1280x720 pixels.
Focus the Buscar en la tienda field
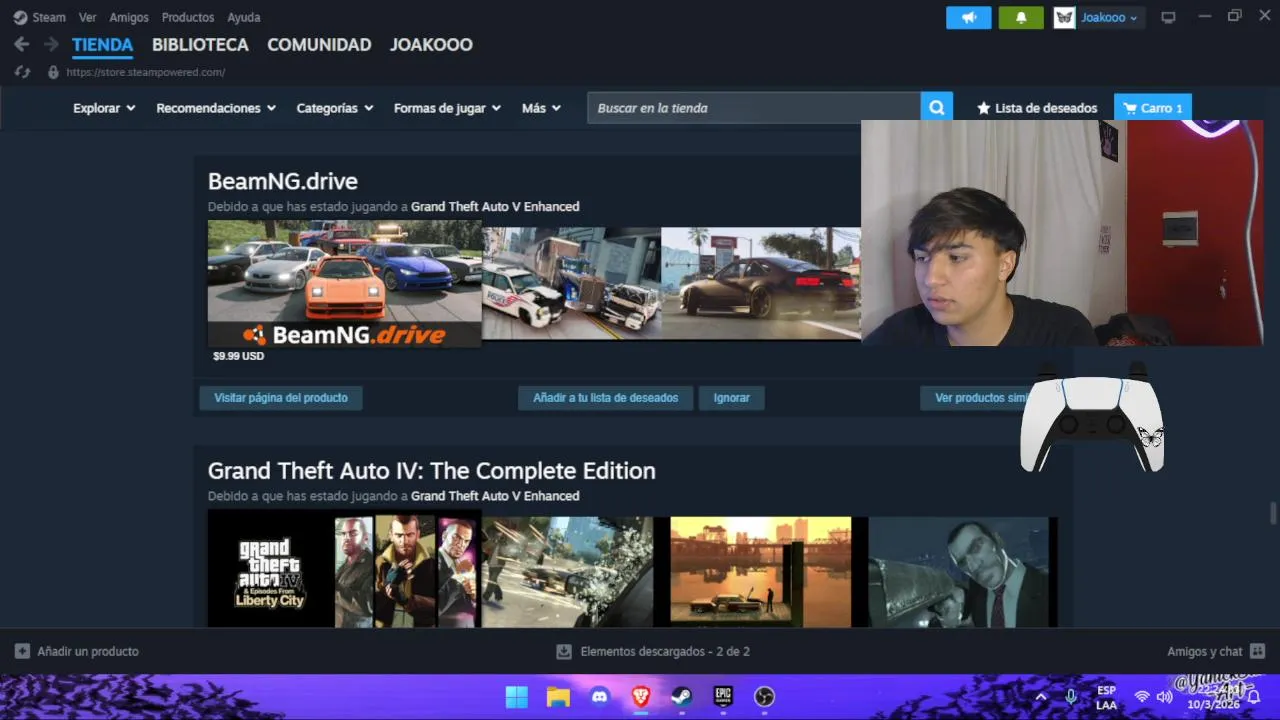[754, 108]
